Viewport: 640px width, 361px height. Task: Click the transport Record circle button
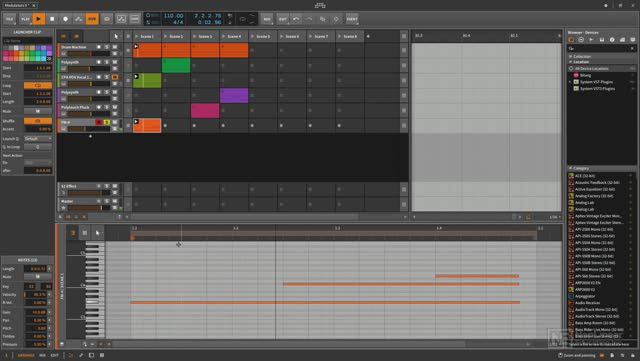pos(65,19)
